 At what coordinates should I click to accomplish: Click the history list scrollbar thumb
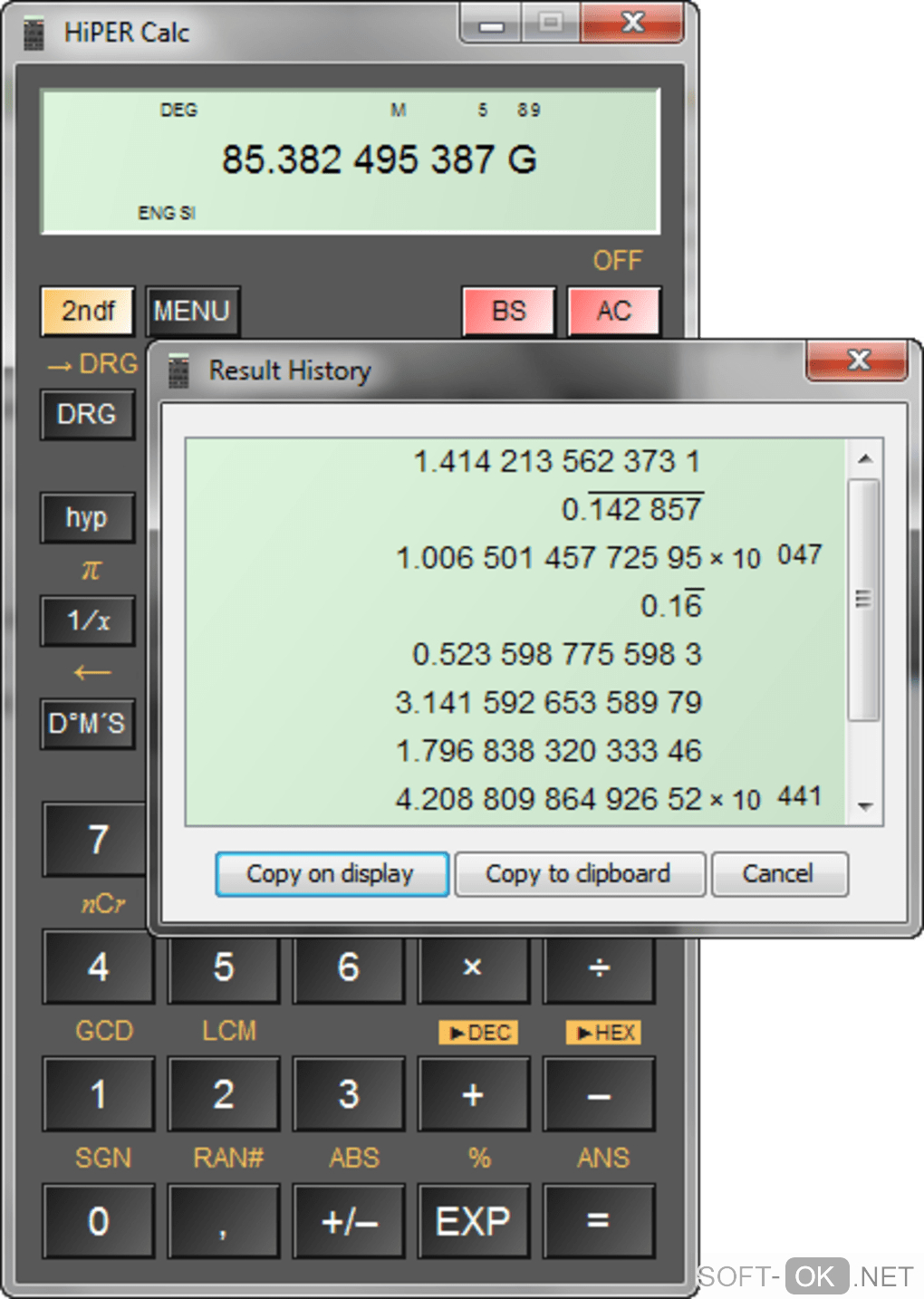pos(864,600)
